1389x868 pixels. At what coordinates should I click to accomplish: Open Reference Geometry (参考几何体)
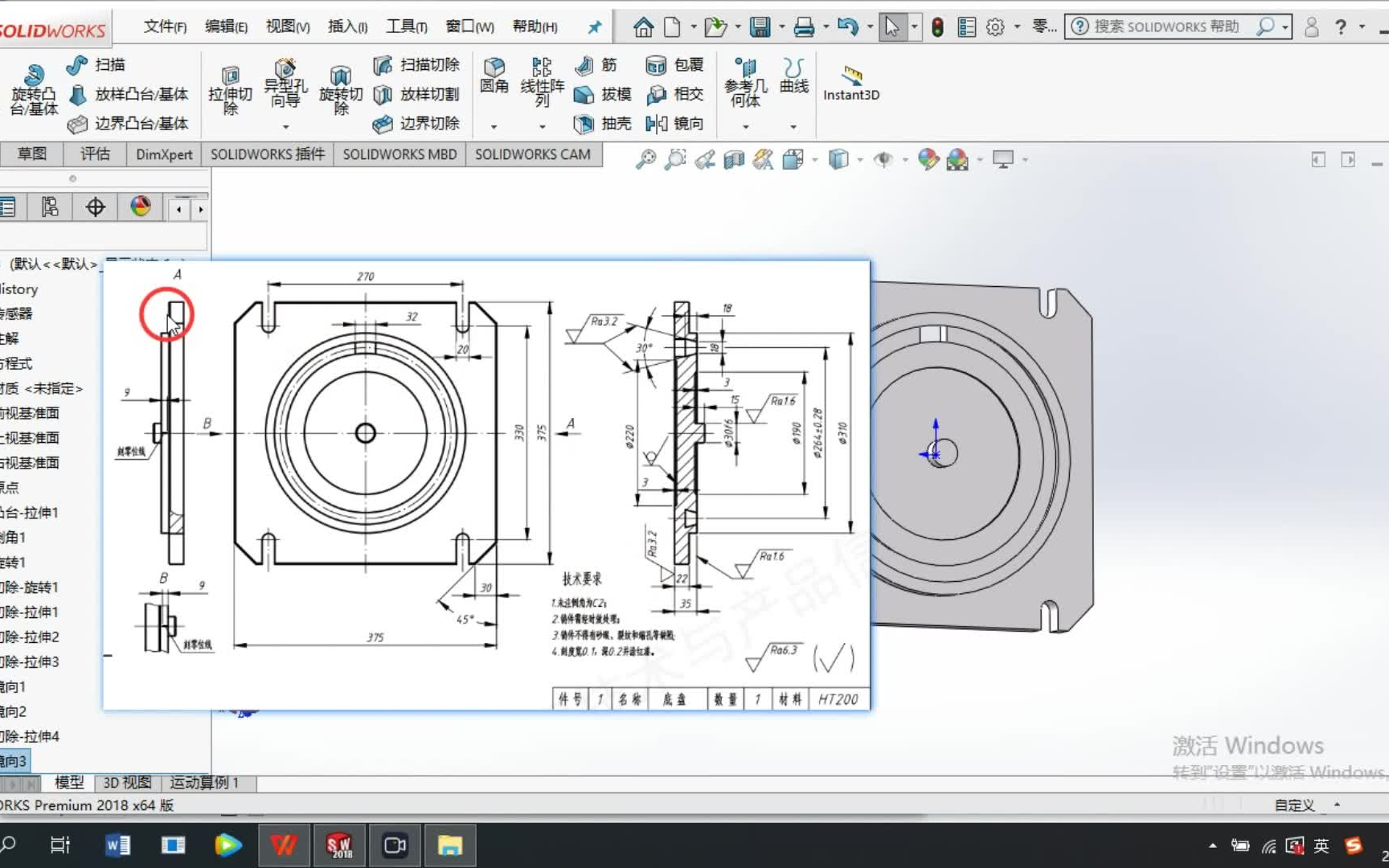coord(745,83)
